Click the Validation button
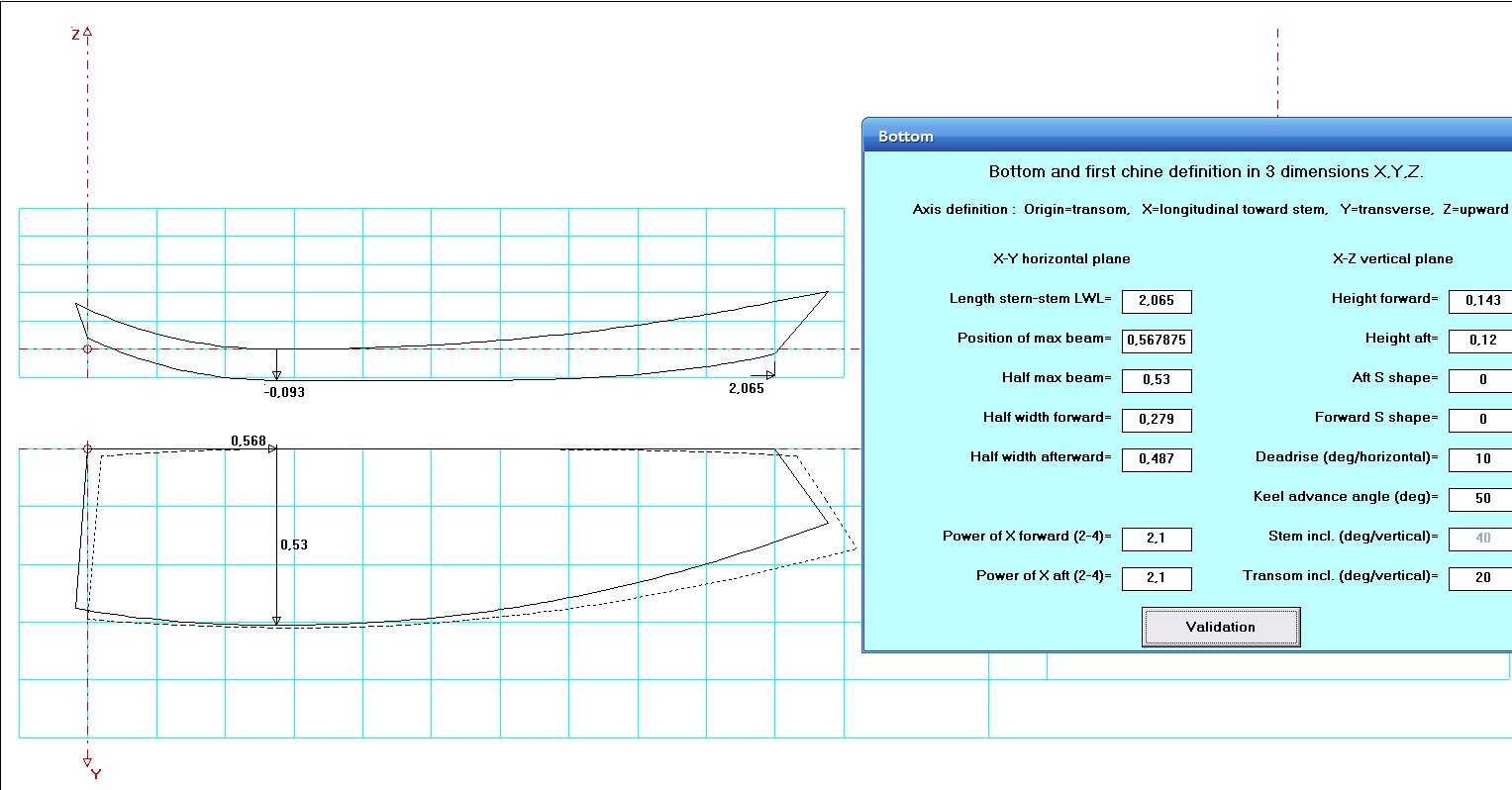The height and width of the screenshot is (790, 1512). [1220, 627]
